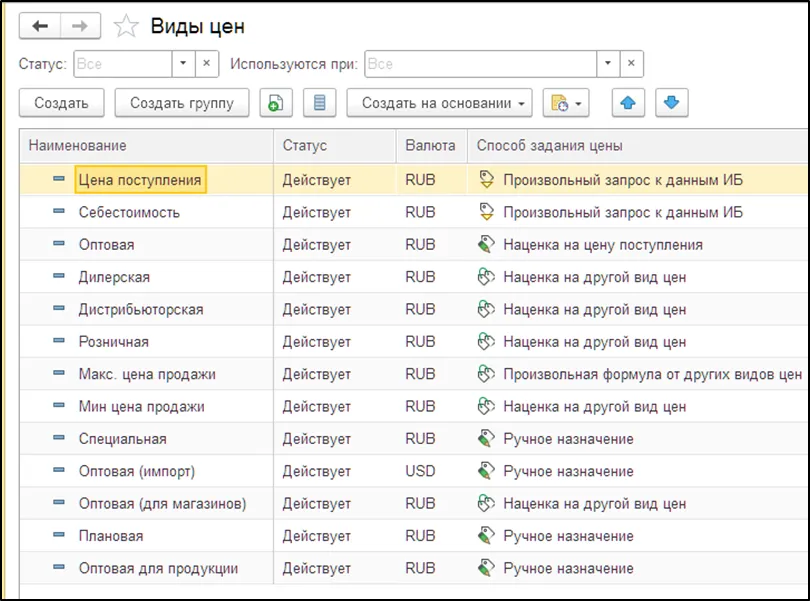Click inside the Используются при input field
The image size is (810, 601).
coord(480,64)
